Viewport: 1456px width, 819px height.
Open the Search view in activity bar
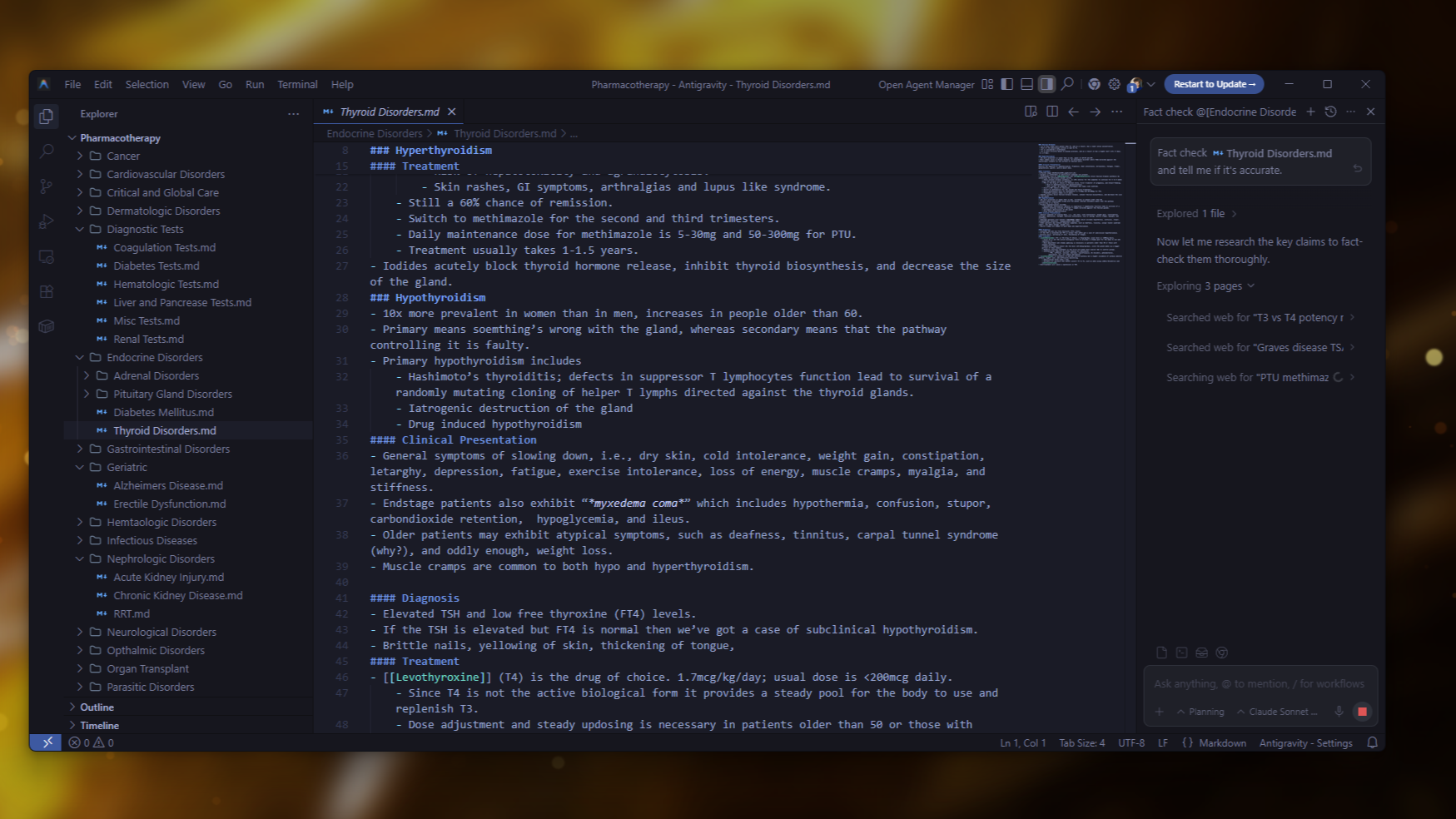point(47,151)
